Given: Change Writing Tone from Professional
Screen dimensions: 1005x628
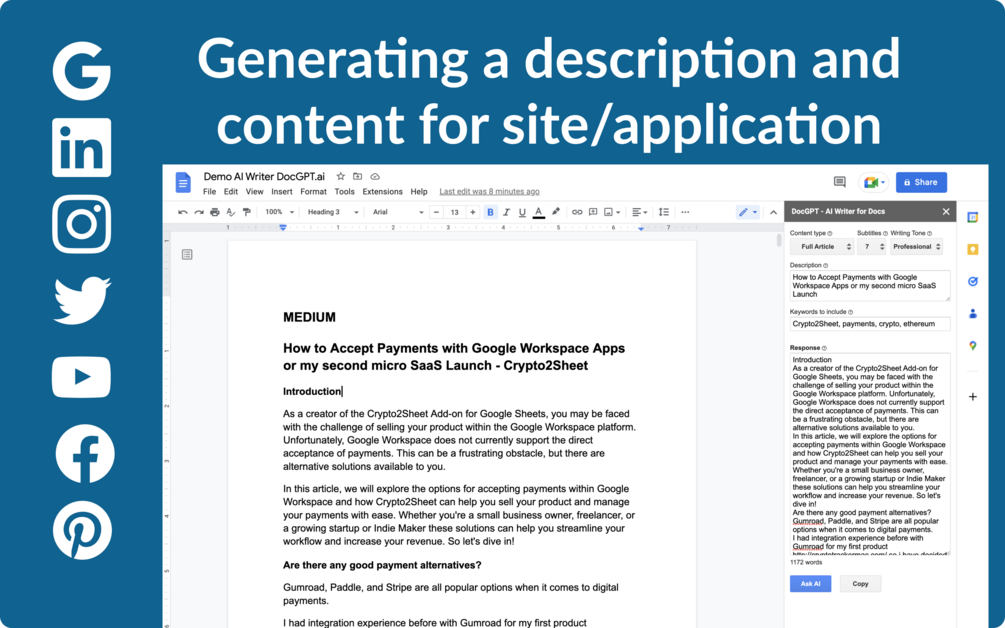Looking at the screenshot, I should click(917, 247).
